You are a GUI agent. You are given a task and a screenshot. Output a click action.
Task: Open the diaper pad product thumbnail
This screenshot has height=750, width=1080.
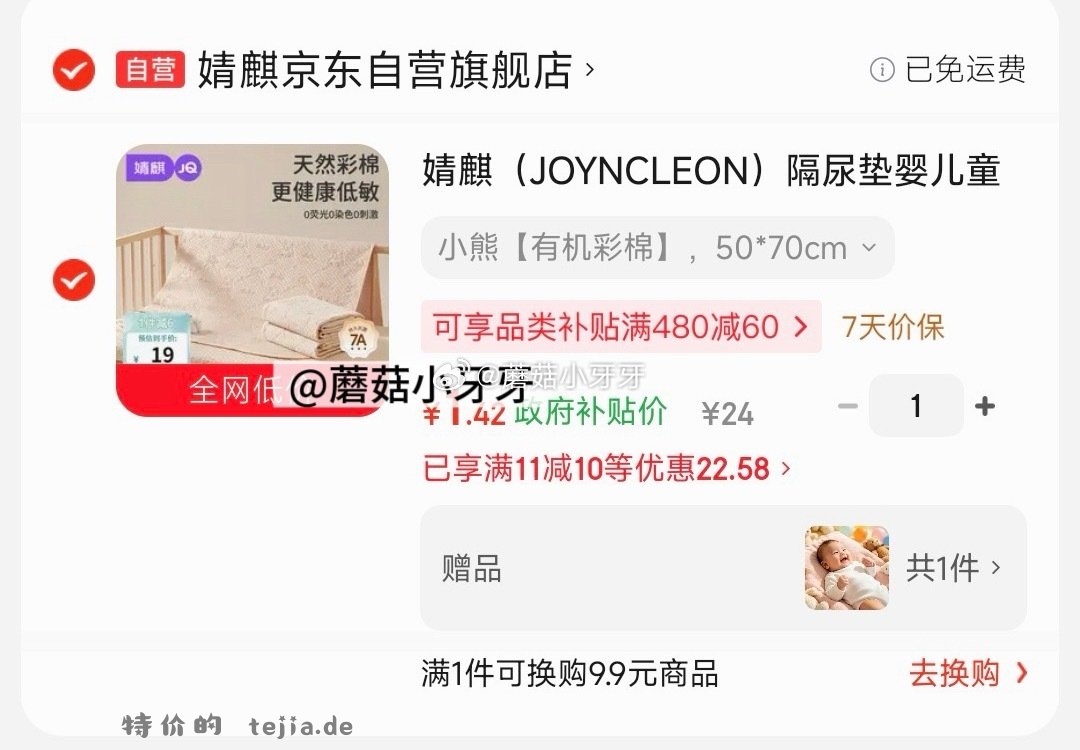252,280
